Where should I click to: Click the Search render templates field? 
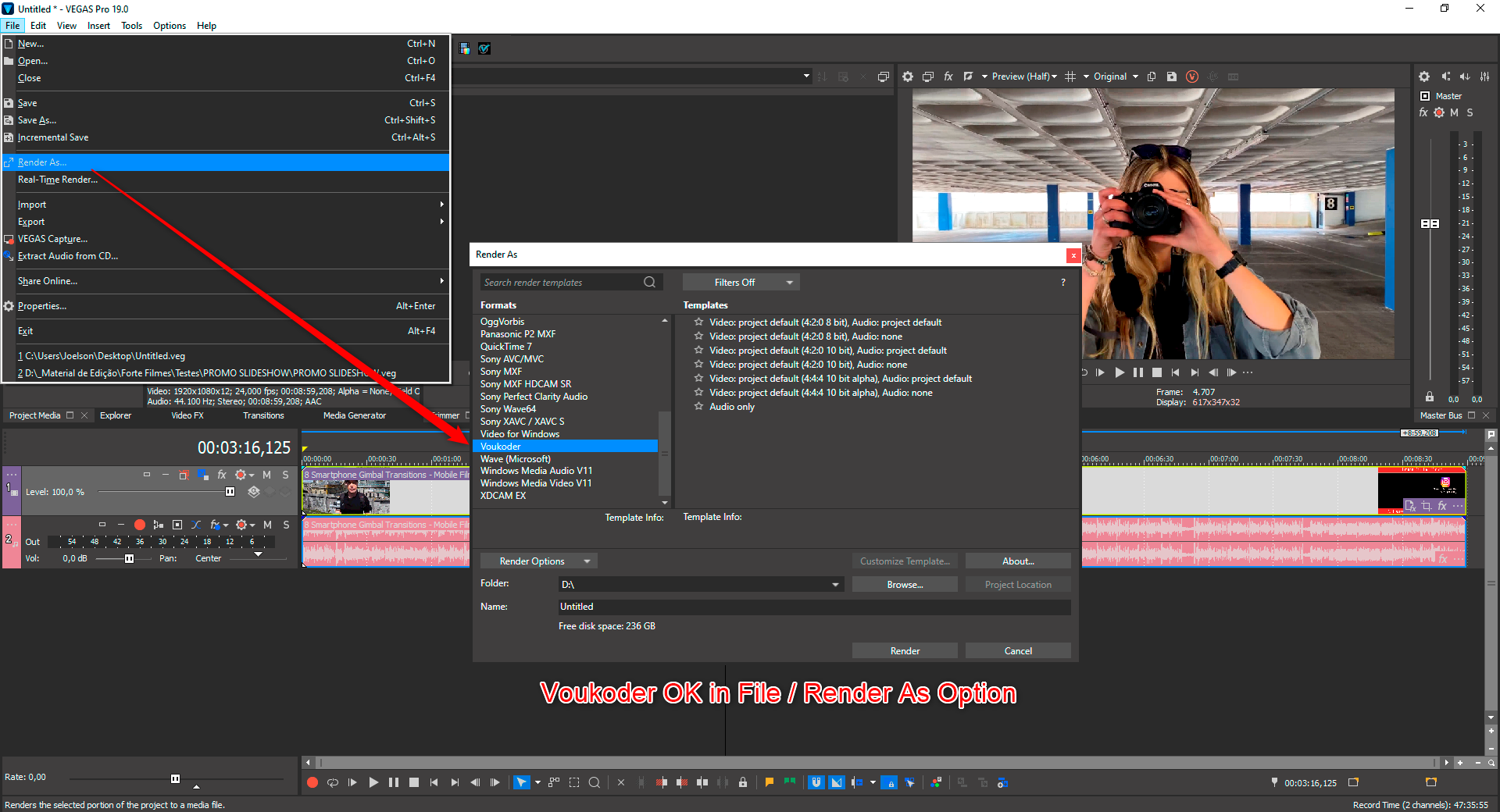pyautogui.click(x=571, y=283)
